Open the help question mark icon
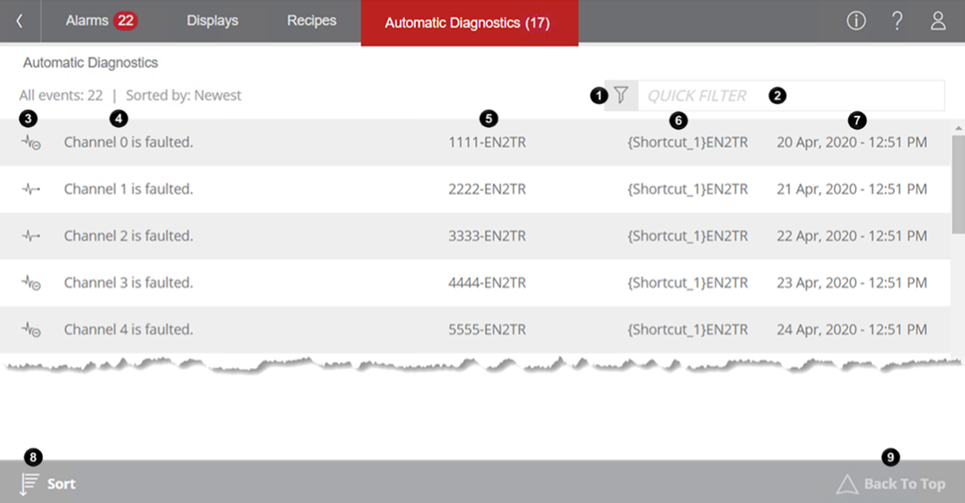The image size is (965, 503). 897,21
